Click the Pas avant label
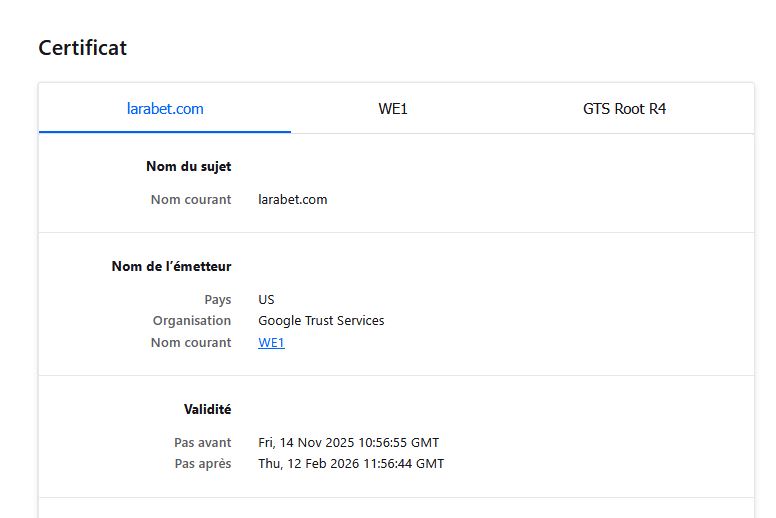 (x=202, y=442)
